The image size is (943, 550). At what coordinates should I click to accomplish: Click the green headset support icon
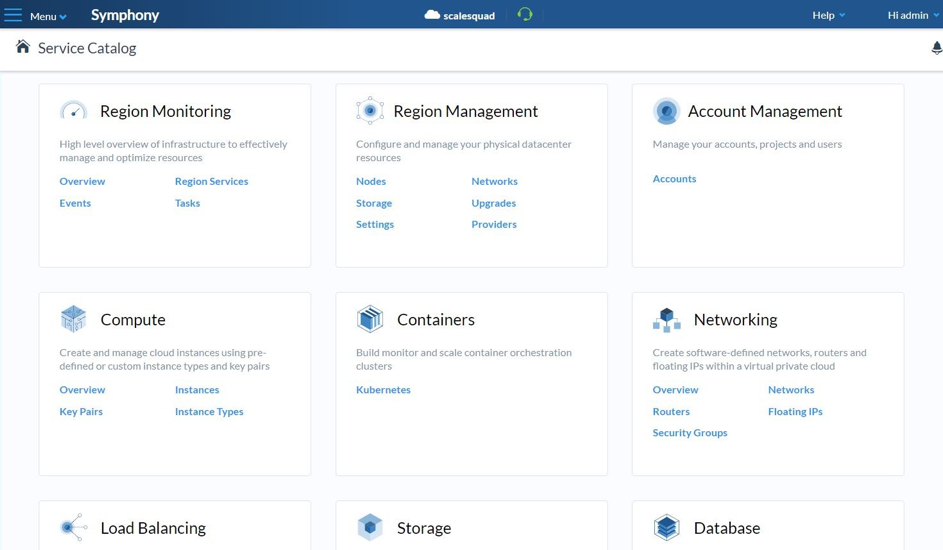tap(525, 14)
